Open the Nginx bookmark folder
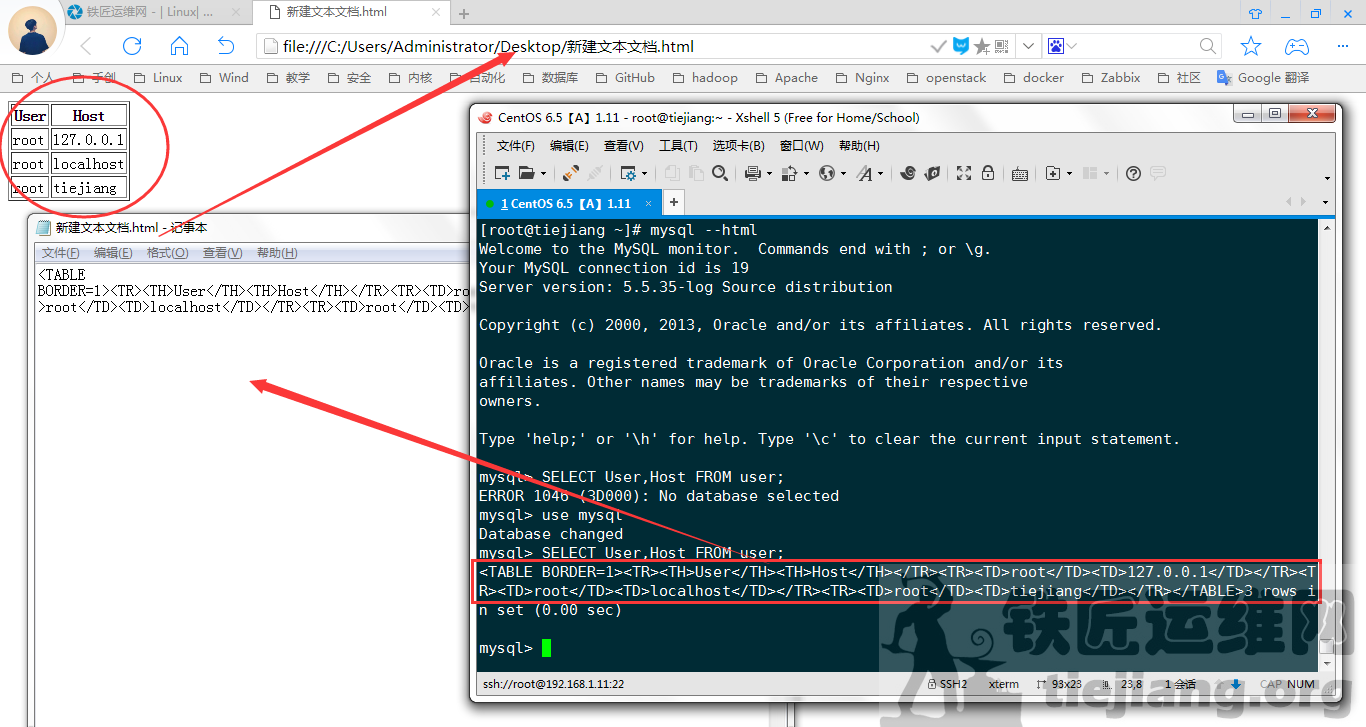1366x727 pixels. (862, 77)
